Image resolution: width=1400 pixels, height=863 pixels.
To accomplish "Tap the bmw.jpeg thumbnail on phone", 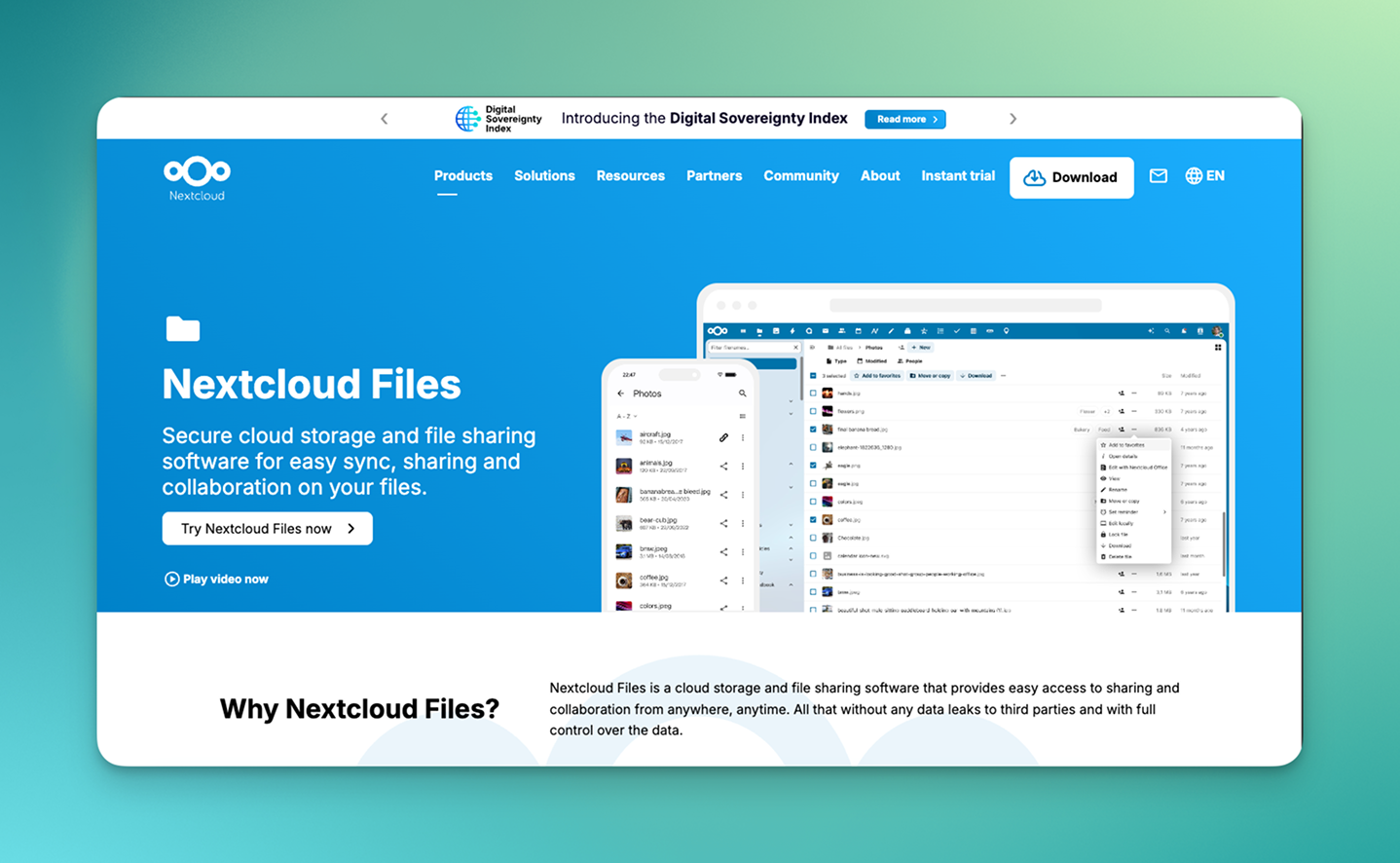I will pos(624,552).
